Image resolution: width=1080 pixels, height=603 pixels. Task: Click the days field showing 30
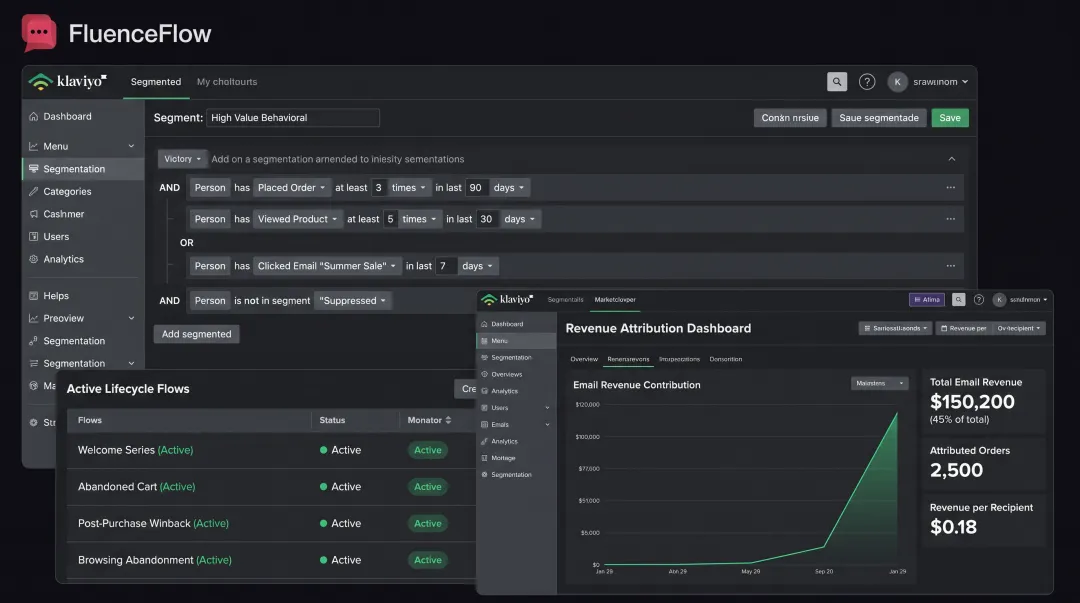coord(486,219)
